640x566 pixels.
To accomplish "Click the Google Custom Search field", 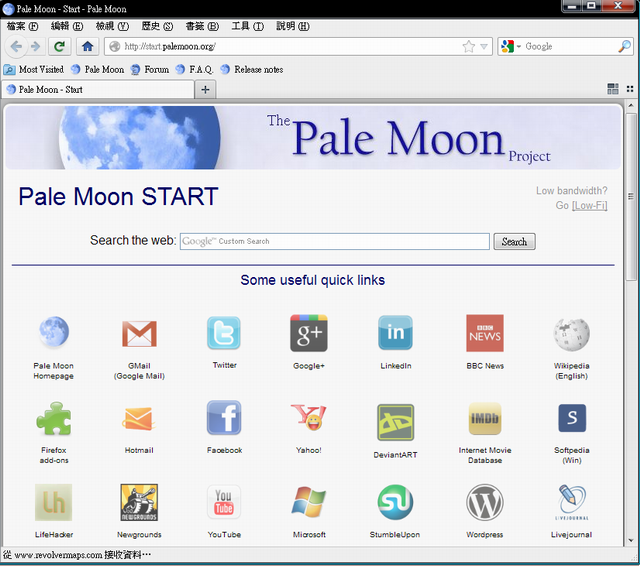I will (334, 241).
